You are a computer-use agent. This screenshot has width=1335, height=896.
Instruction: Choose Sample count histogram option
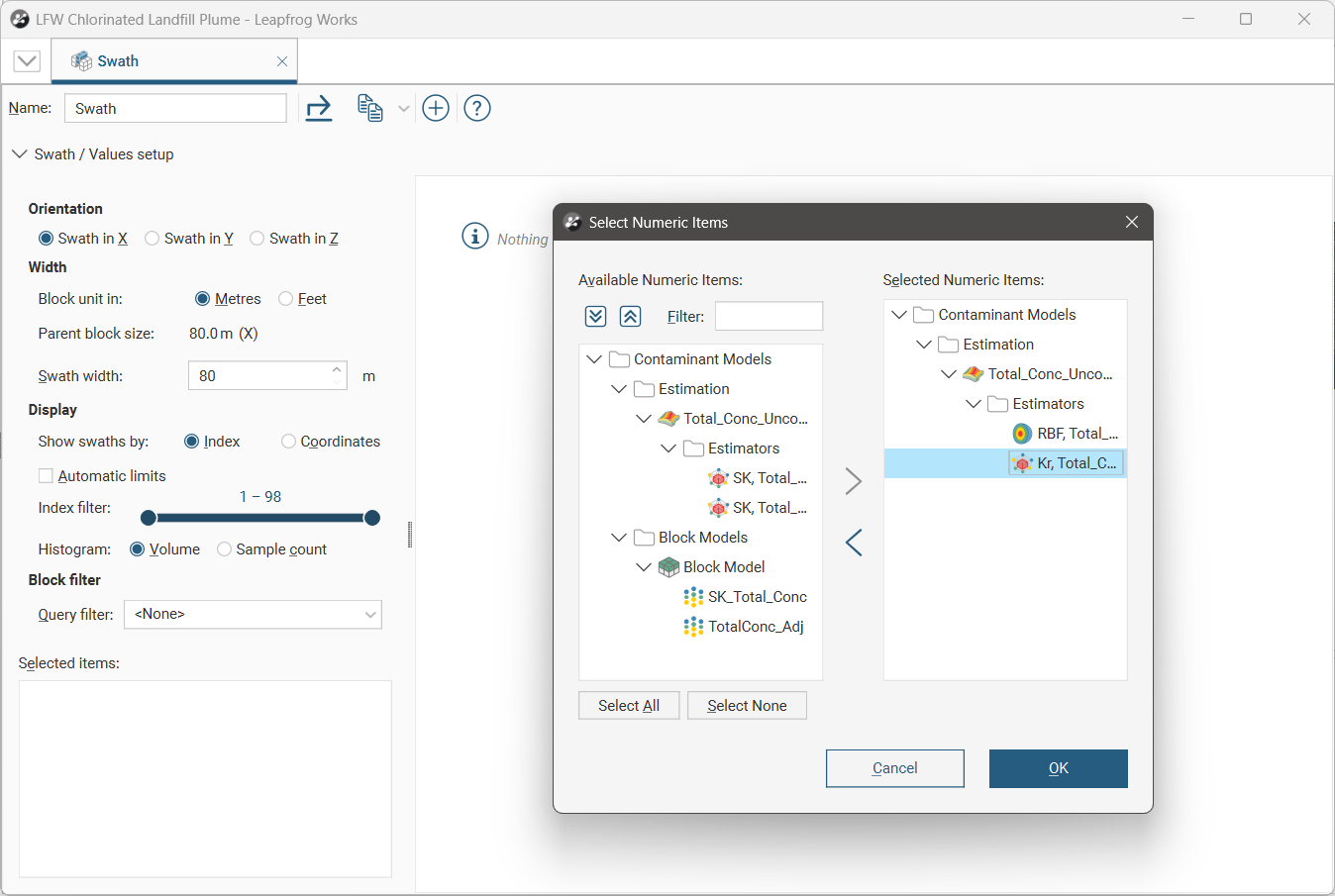(225, 549)
